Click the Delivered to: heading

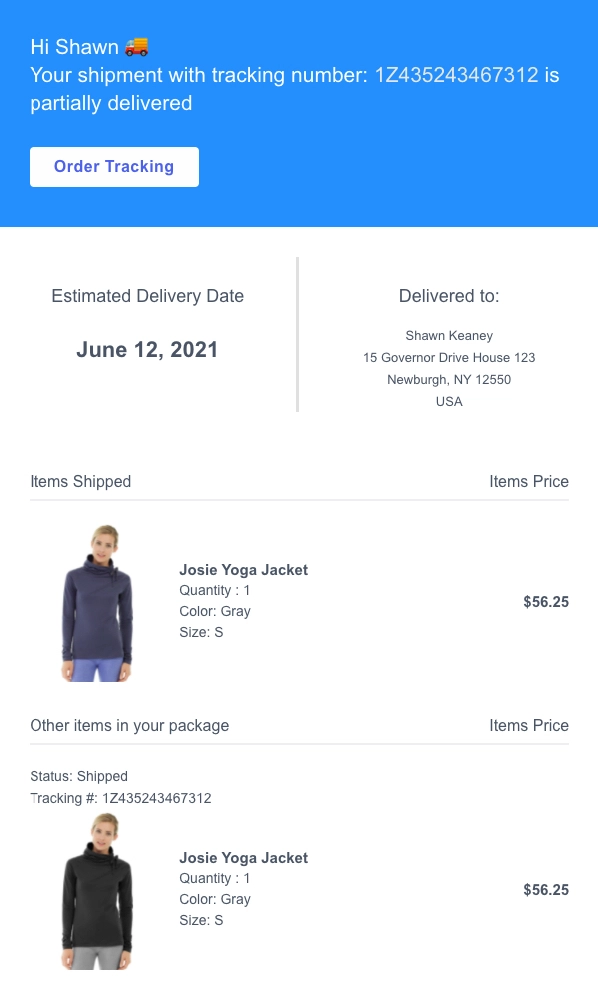449,296
